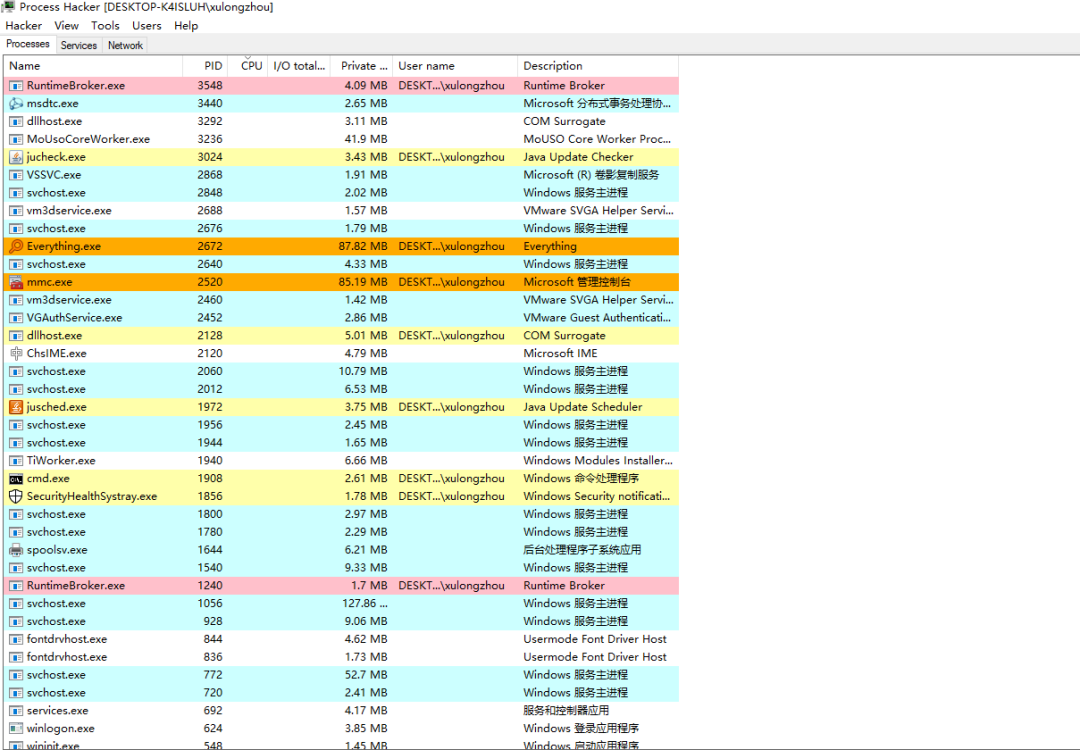
Task: Click the jusched.exe orange Java icon
Action: (x=16, y=407)
